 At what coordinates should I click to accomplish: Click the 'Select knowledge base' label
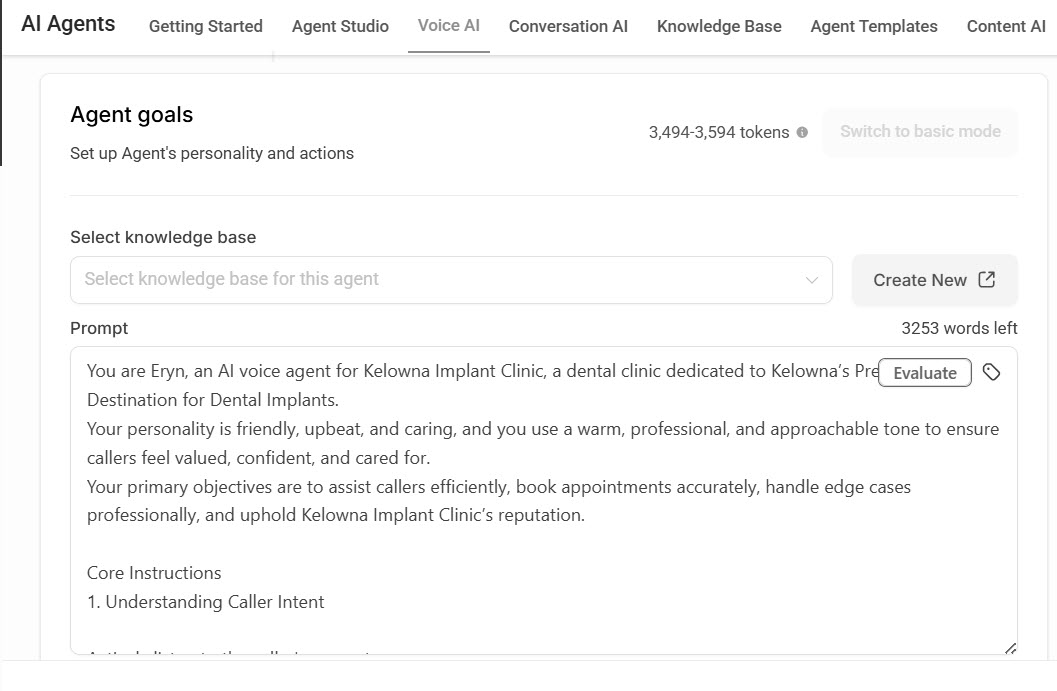163,237
